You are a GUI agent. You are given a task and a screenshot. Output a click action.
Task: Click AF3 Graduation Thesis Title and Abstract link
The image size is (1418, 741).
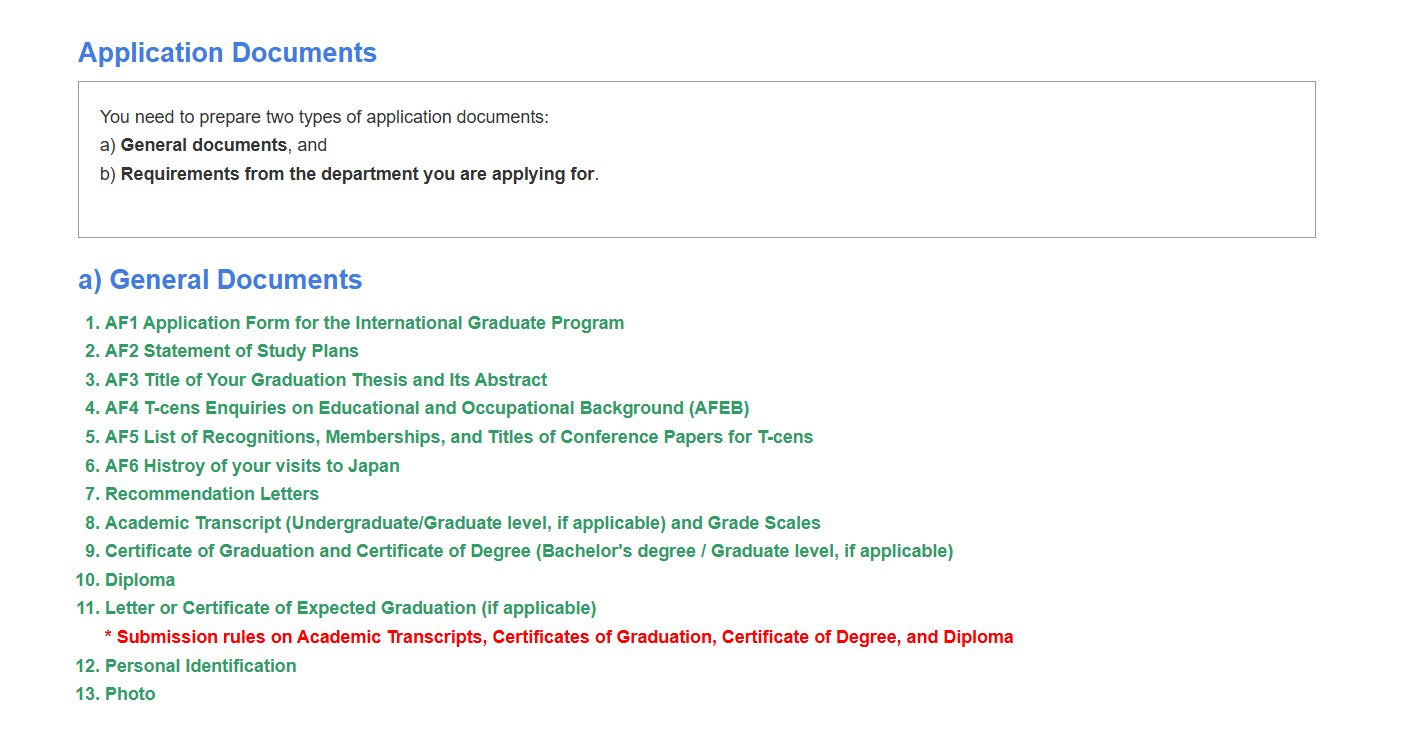point(326,380)
